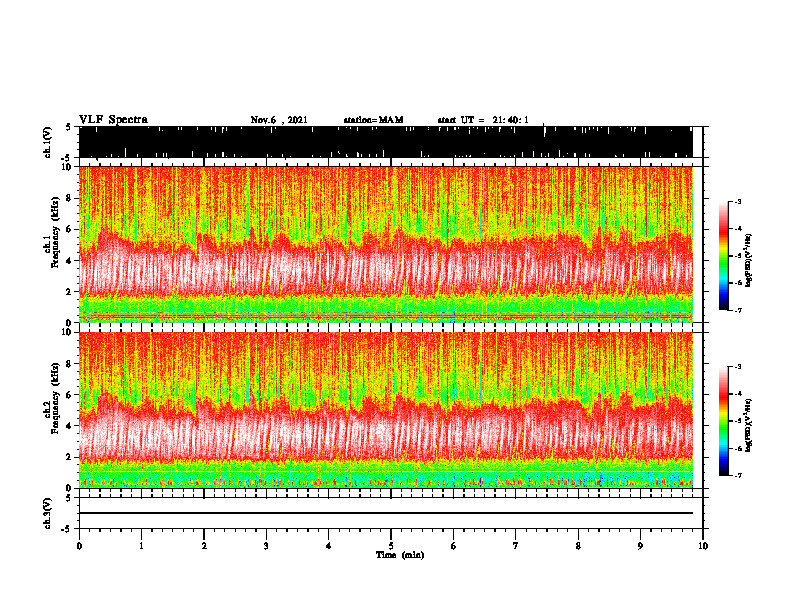Select the ch.2 "Frequency (kHz)" axis label
792x612 pixels.
(55, 398)
